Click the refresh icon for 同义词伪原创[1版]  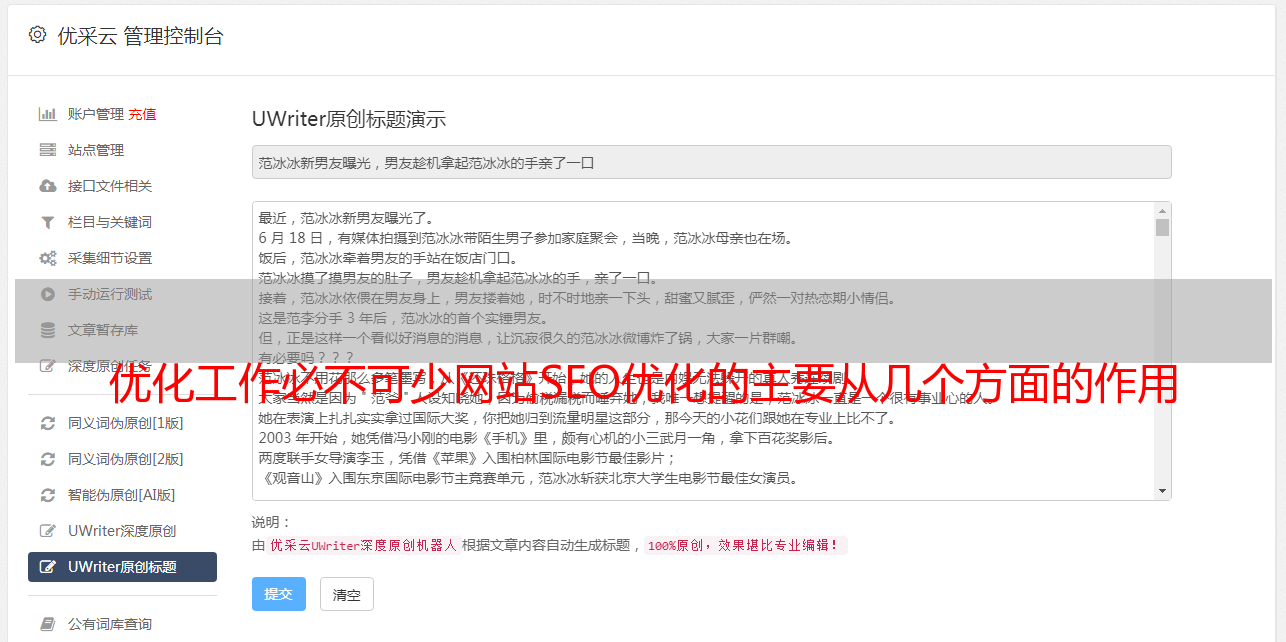(x=47, y=423)
